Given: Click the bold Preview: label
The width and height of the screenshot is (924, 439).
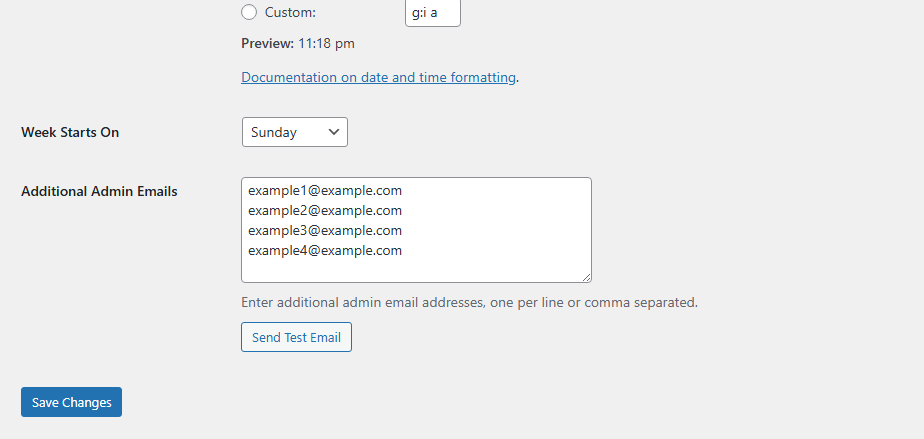Looking at the screenshot, I should pyautogui.click(x=267, y=43).
